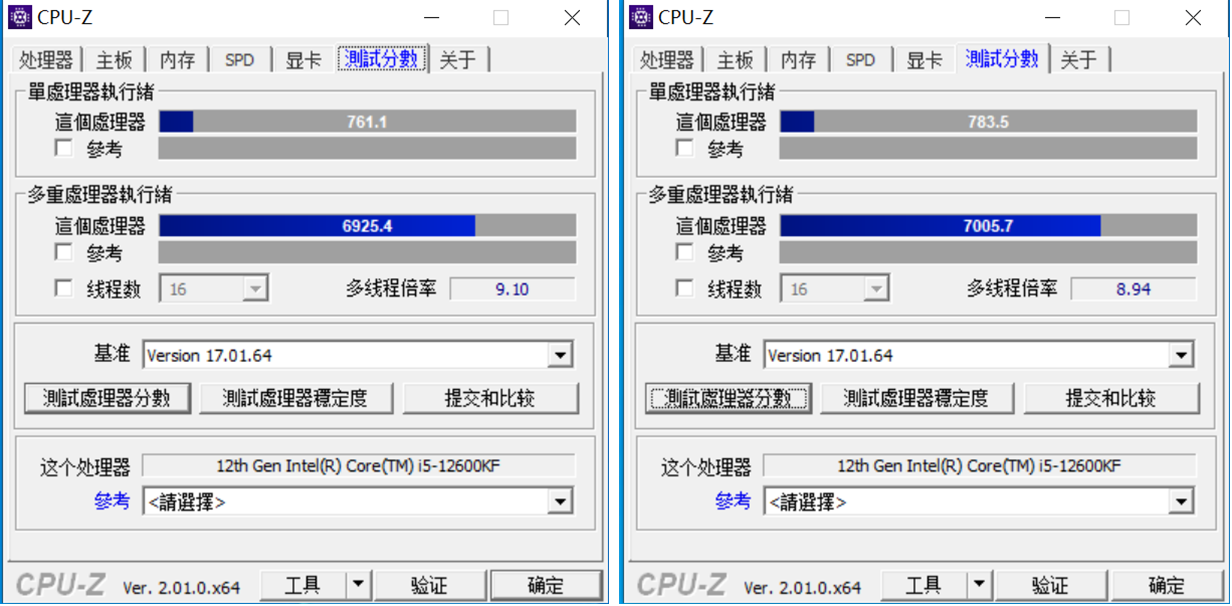Expand 參考 <請選擇> processor list in right window
The height and width of the screenshot is (606, 1232).
[1182, 502]
